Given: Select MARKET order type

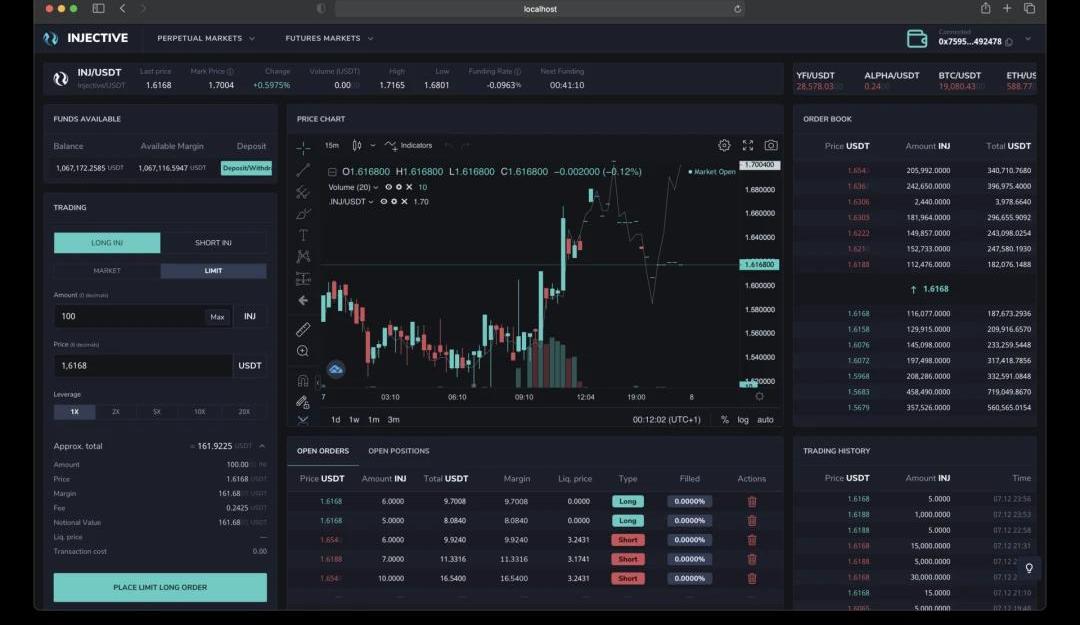Looking at the screenshot, I should click(107, 271).
